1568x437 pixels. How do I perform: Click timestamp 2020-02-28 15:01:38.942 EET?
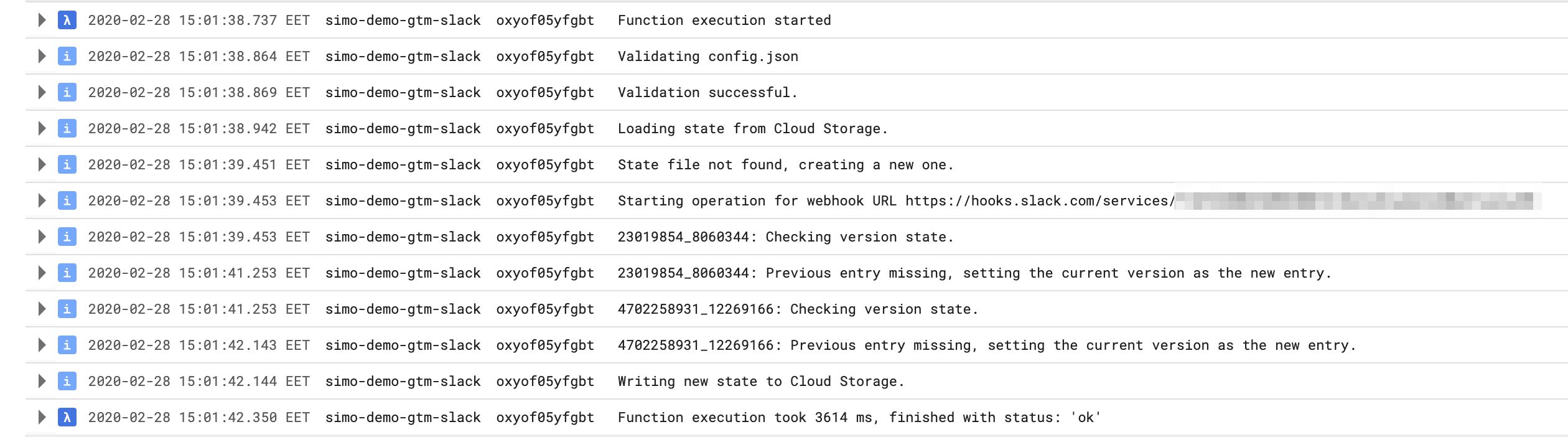point(199,129)
